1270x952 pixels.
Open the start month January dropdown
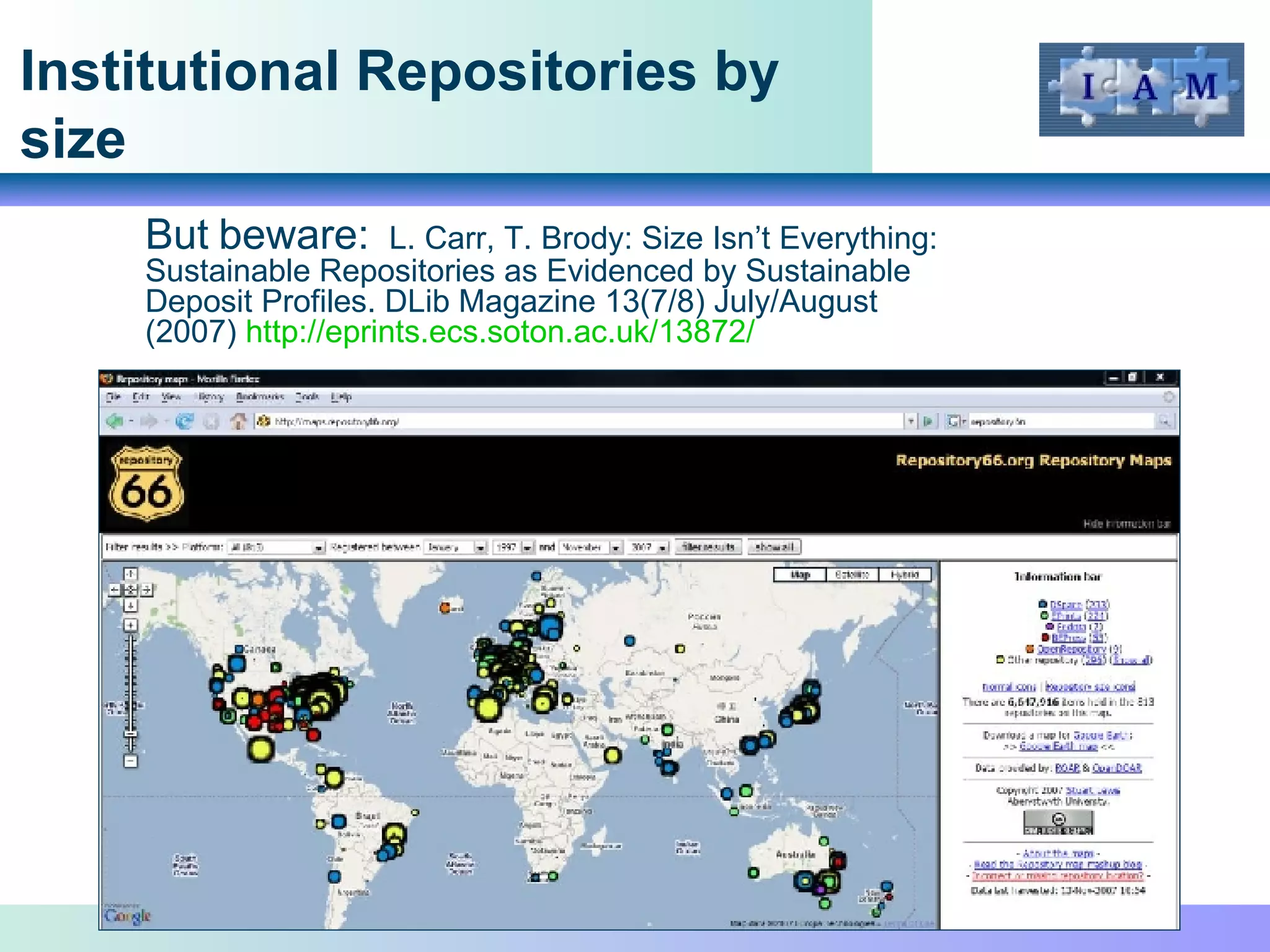tap(456, 547)
